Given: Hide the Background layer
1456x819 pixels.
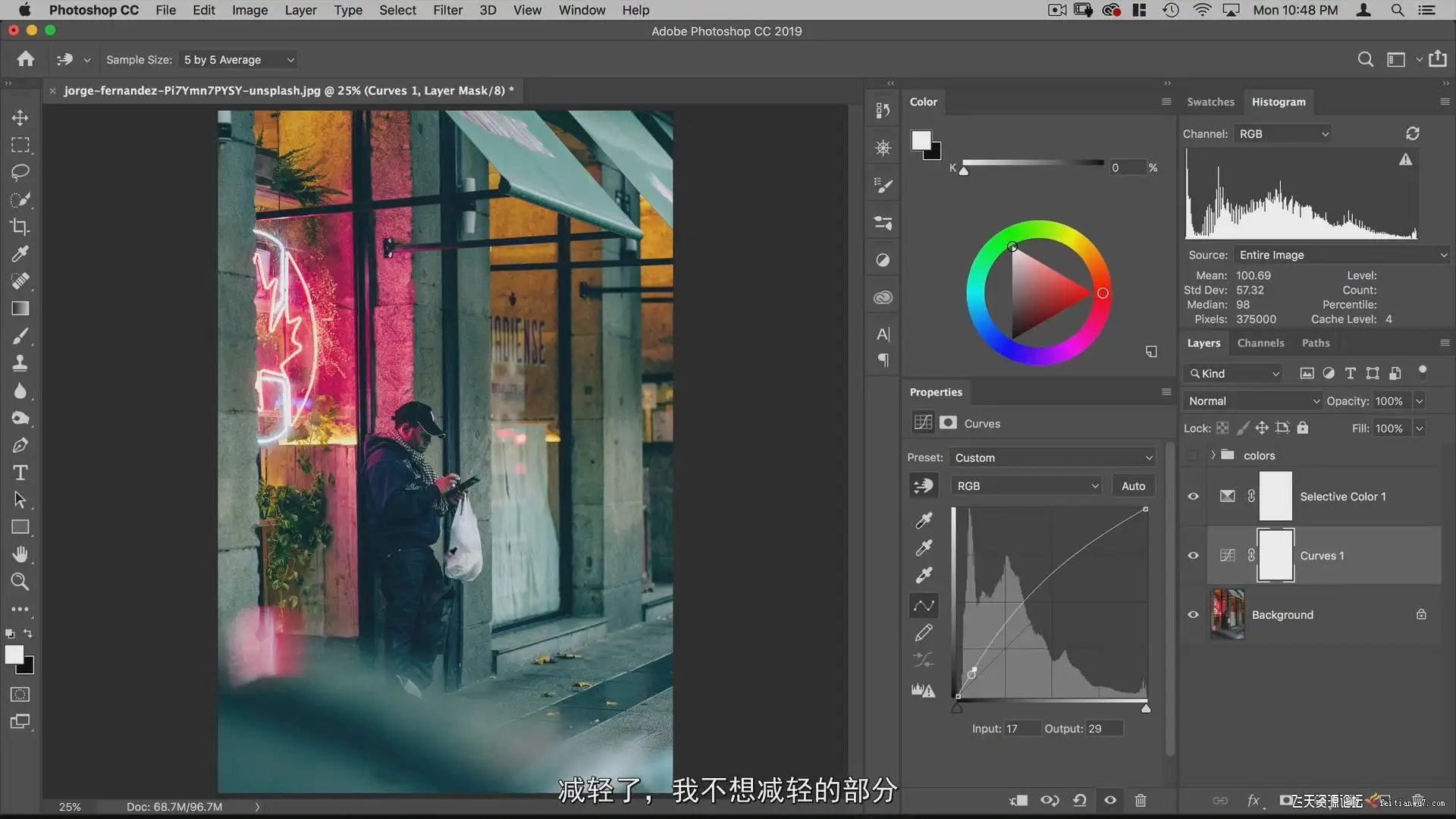Looking at the screenshot, I should click(1193, 615).
